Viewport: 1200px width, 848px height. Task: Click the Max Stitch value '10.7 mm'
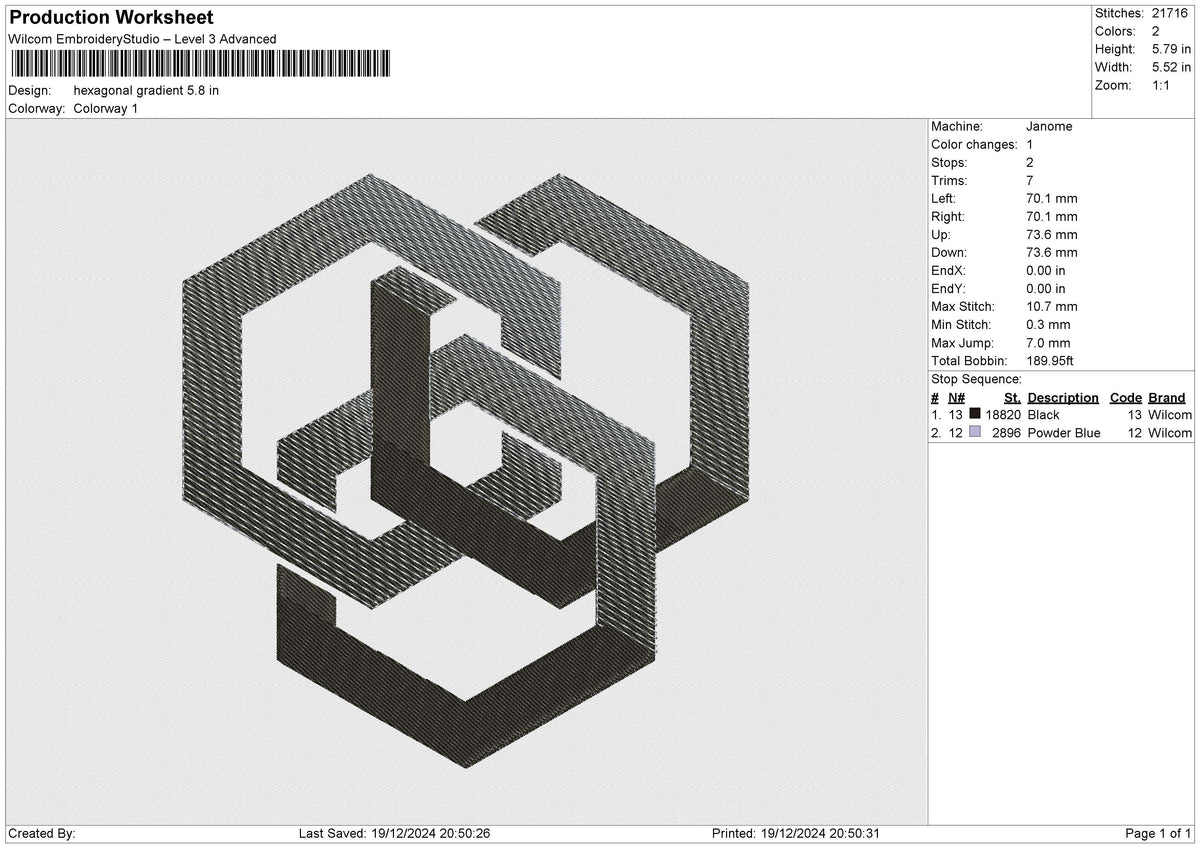pyautogui.click(x=1052, y=307)
